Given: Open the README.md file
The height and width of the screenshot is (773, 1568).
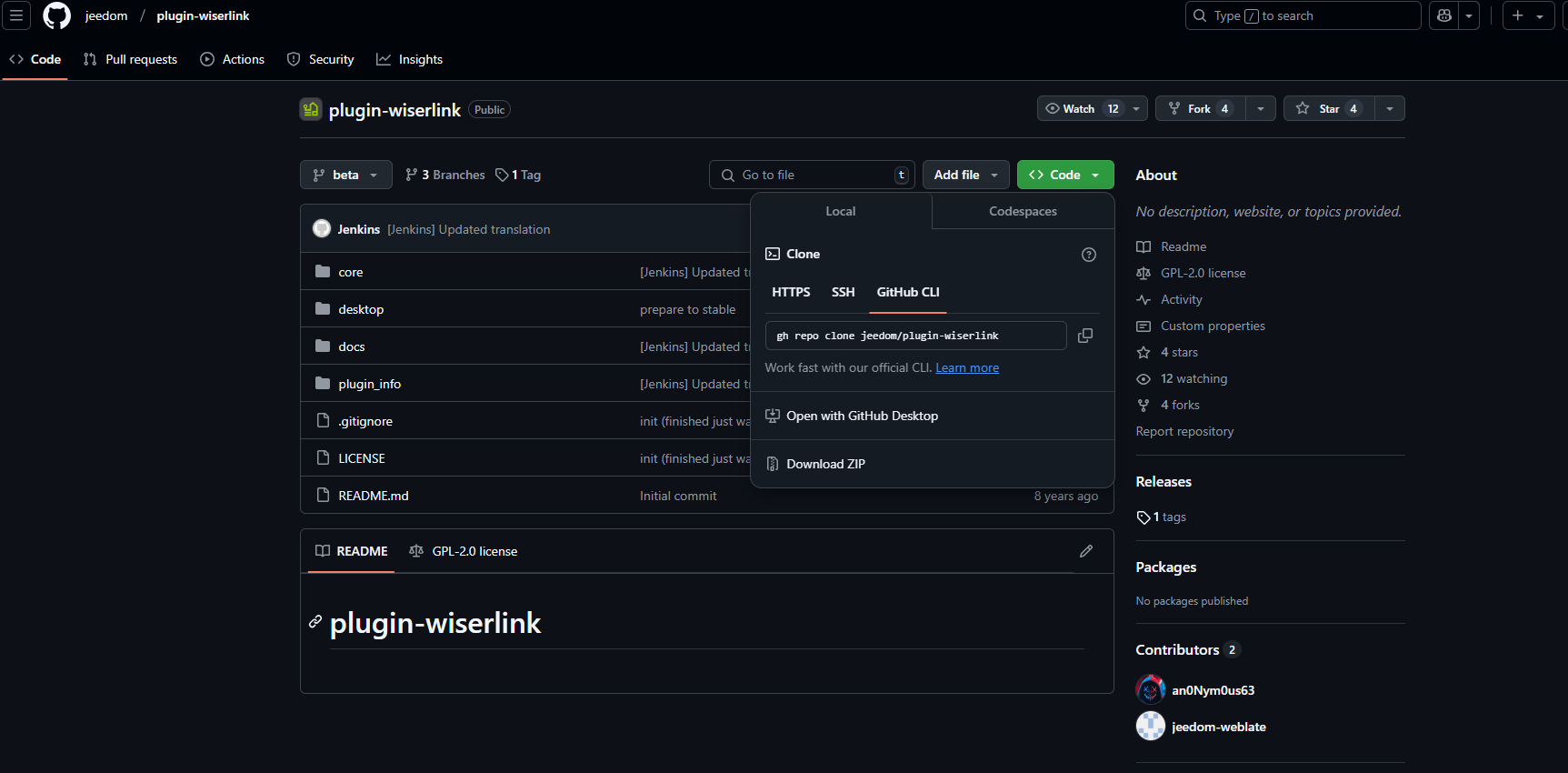Looking at the screenshot, I should click(x=374, y=496).
